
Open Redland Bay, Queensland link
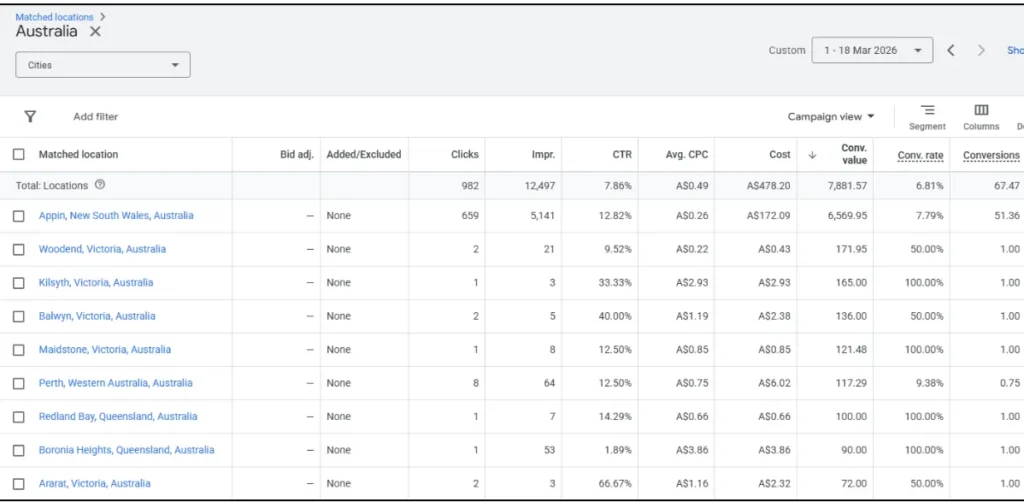click(118, 416)
